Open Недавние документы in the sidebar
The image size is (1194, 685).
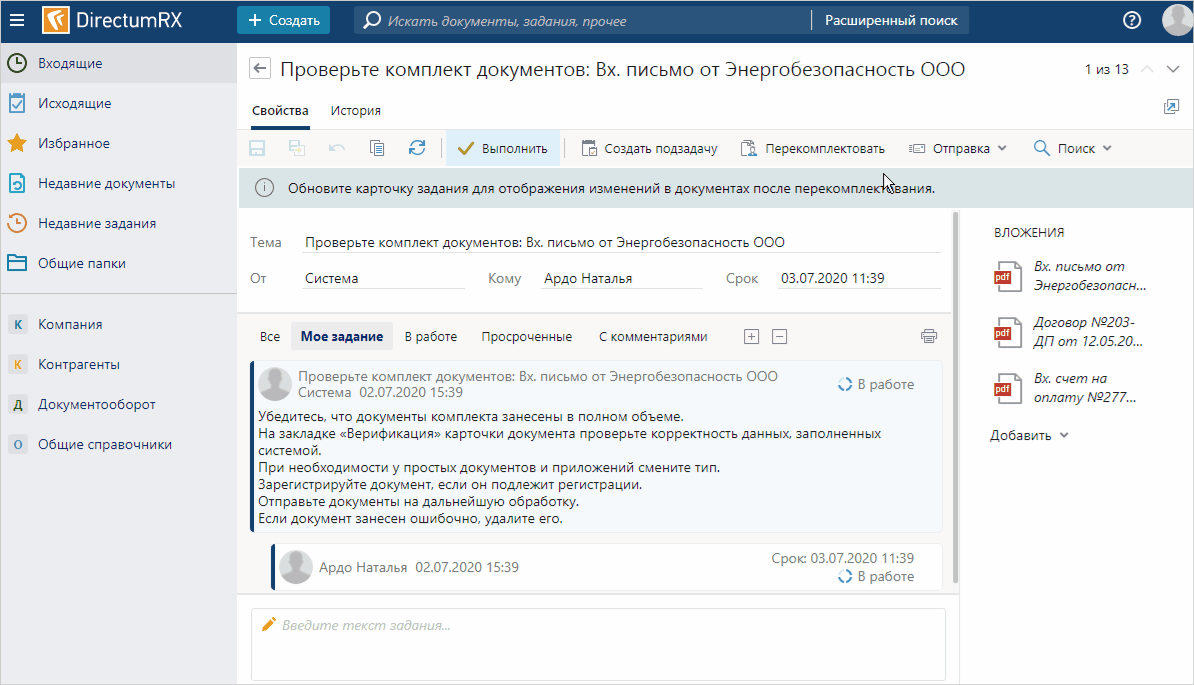119,183
